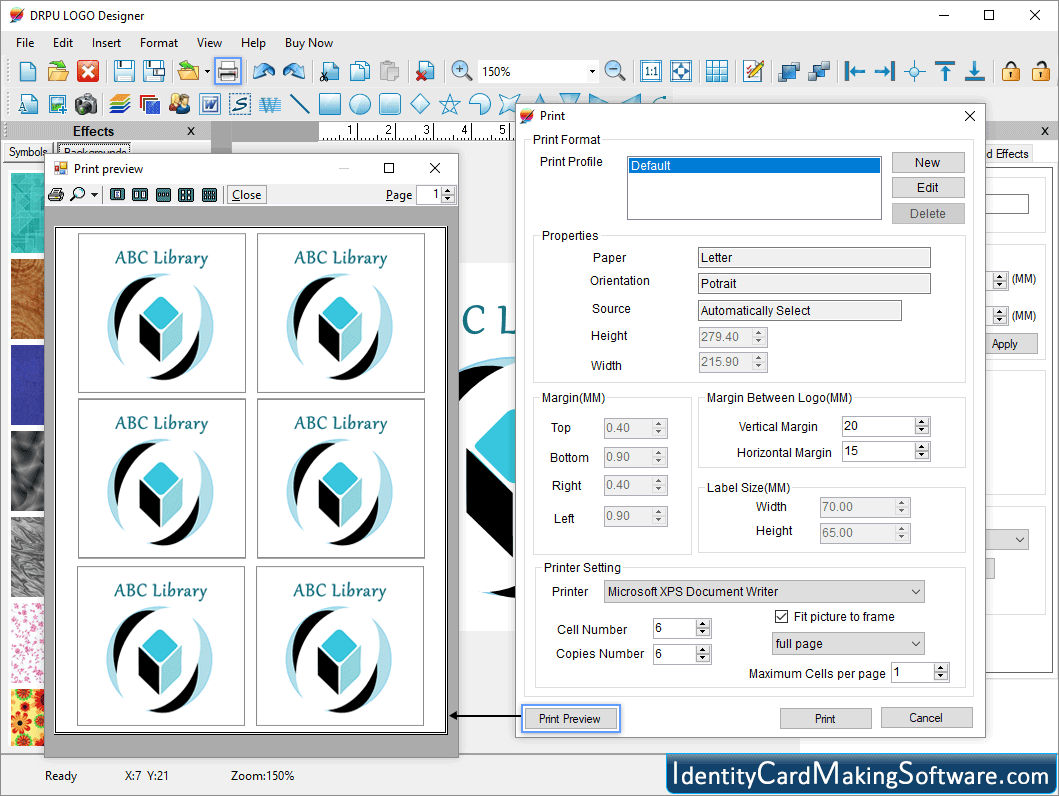This screenshot has width=1059, height=796.
Task: Click the Bring to front icon
Action: coord(789,71)
